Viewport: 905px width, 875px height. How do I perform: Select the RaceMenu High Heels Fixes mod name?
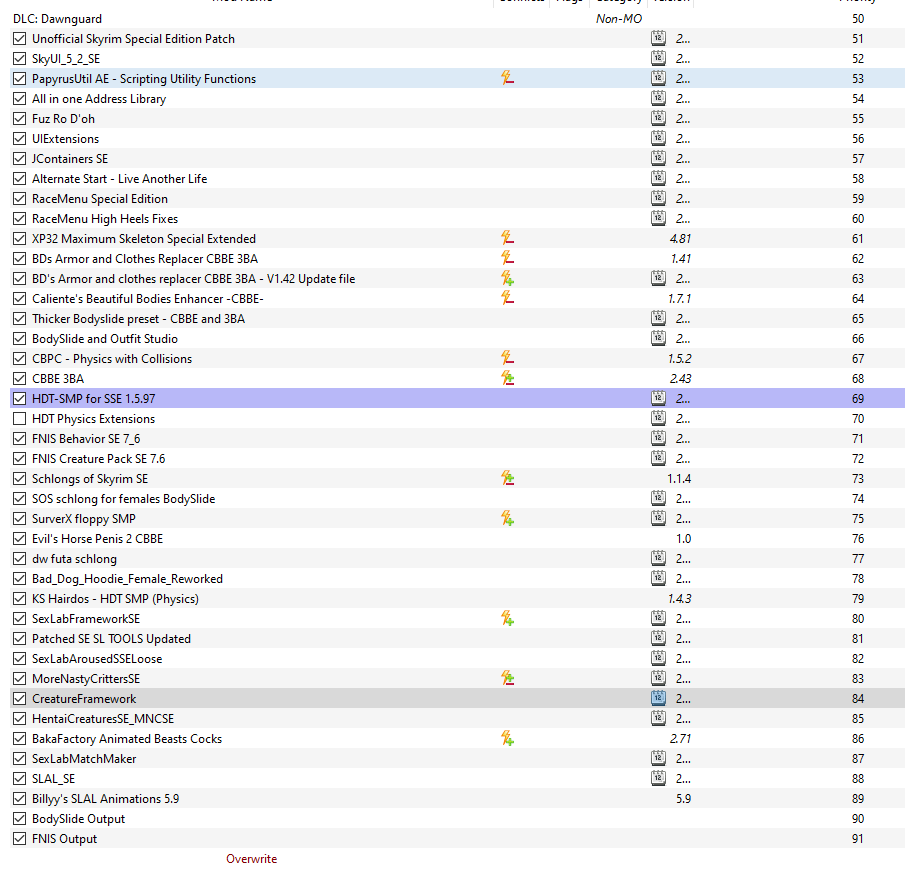point(105,219)
